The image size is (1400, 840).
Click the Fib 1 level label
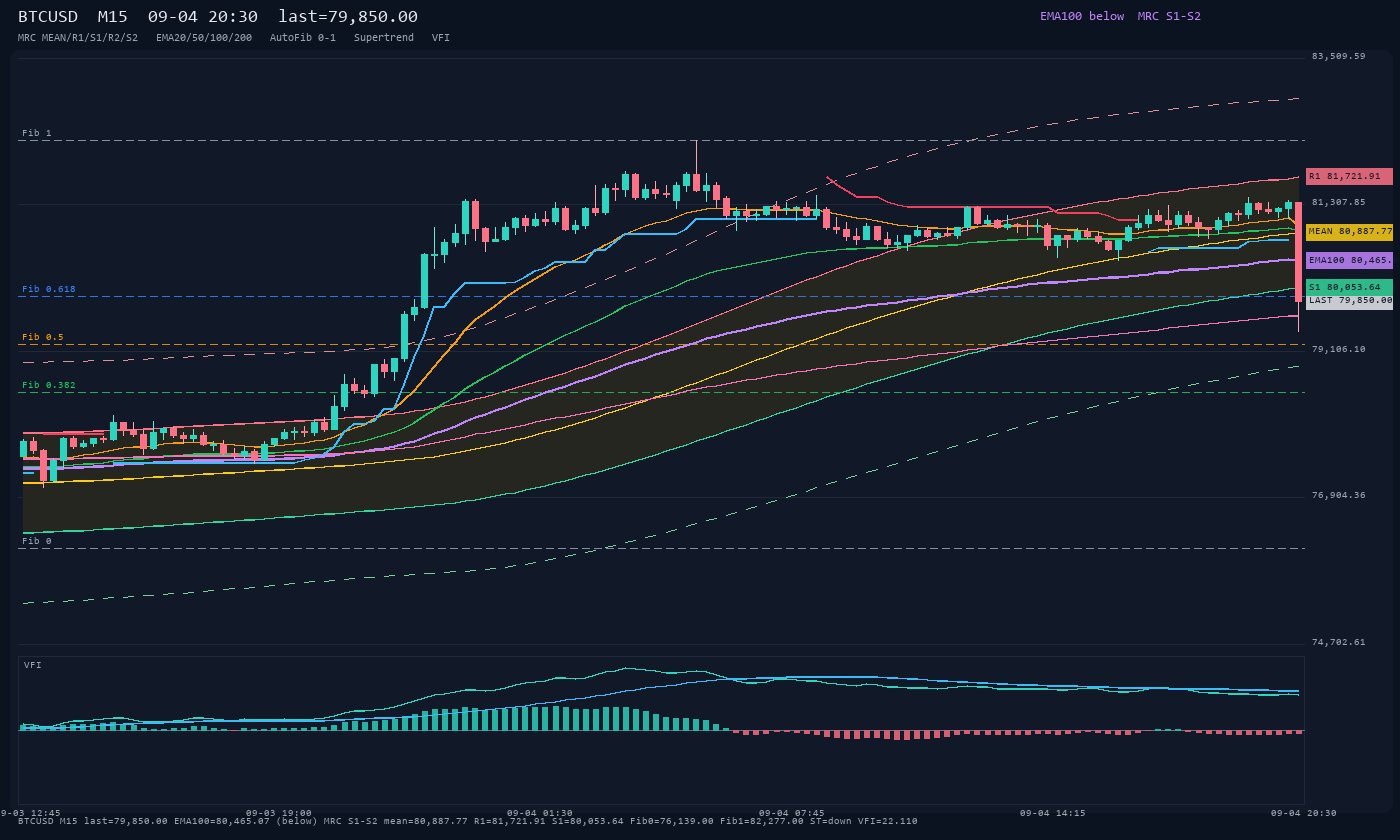pos(36,133)
